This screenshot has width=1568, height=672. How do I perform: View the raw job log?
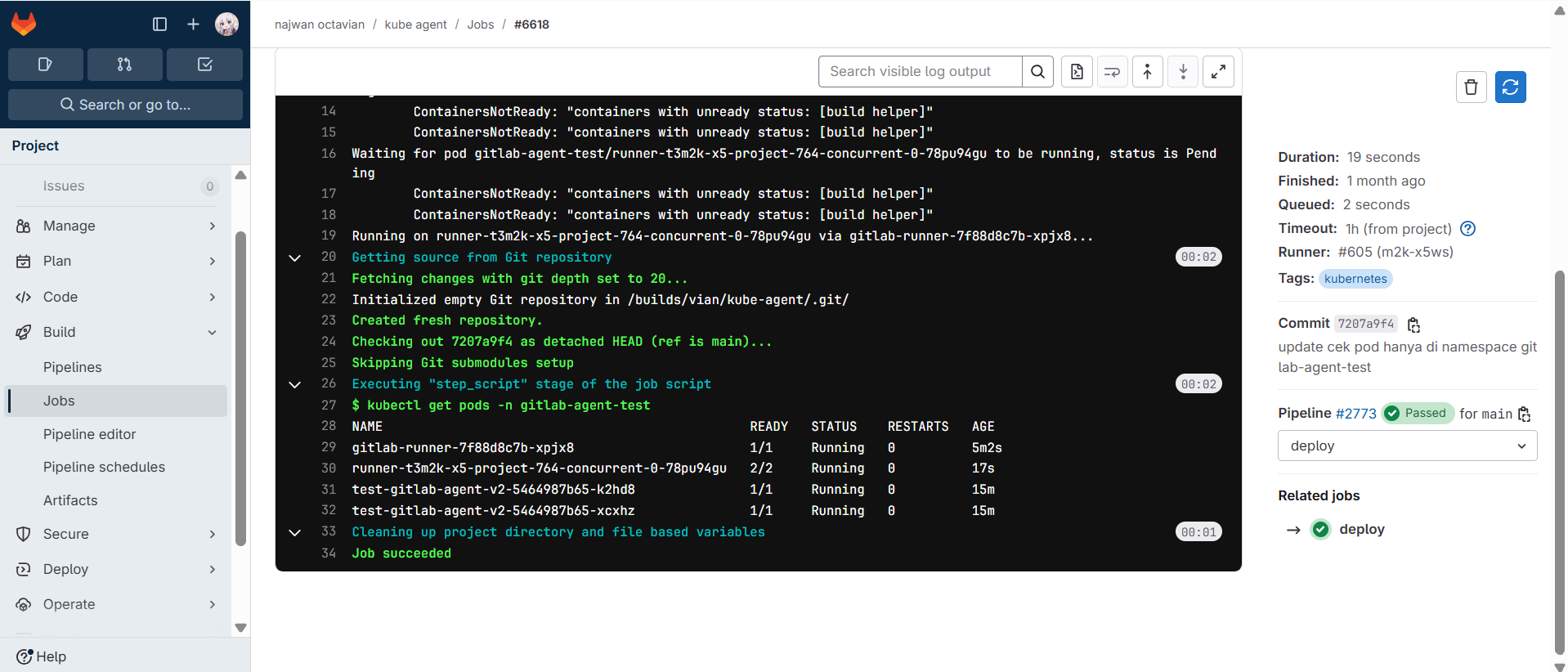pyautogui.click(x=1077, y=72)
